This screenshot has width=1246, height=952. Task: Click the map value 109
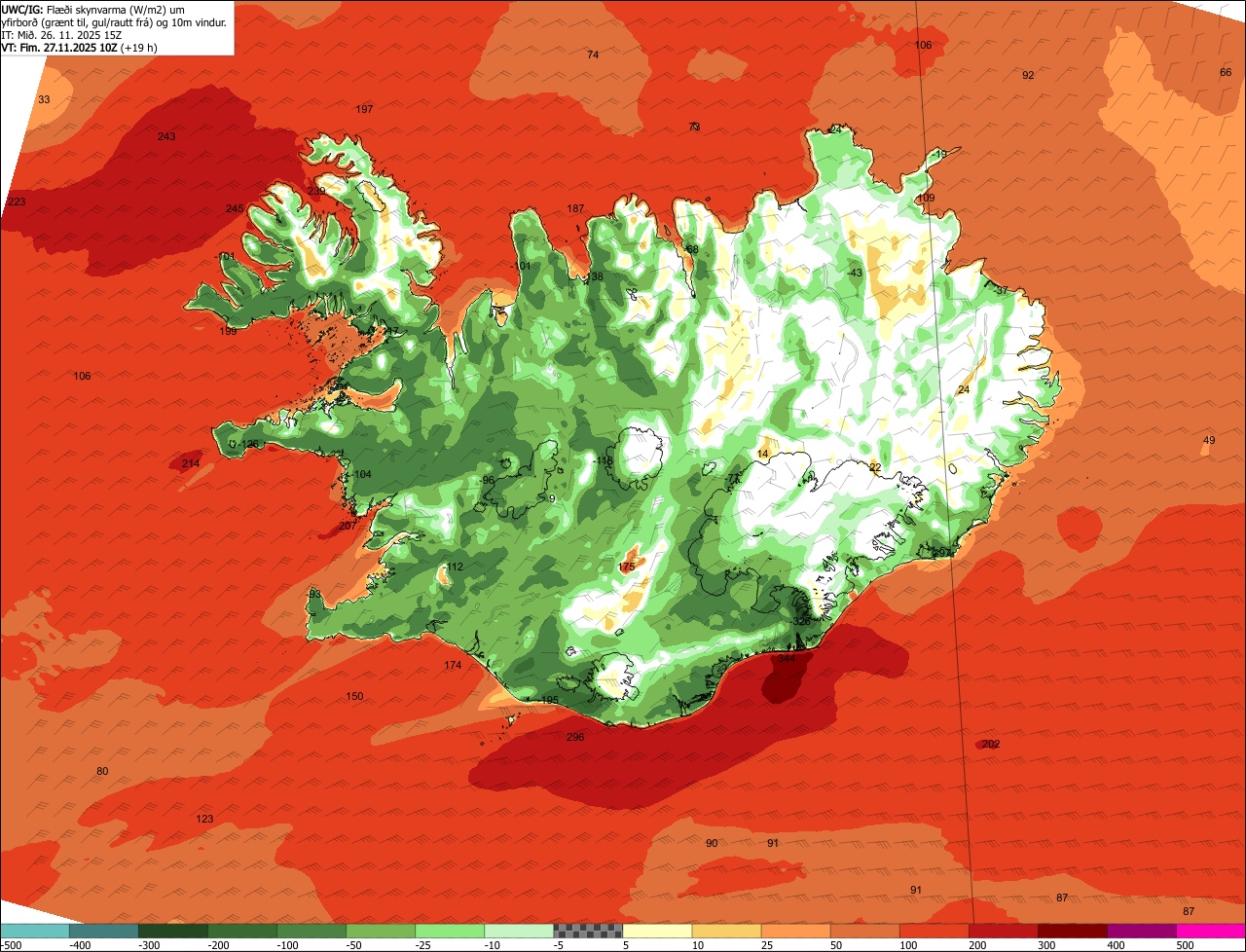point(926,198)
